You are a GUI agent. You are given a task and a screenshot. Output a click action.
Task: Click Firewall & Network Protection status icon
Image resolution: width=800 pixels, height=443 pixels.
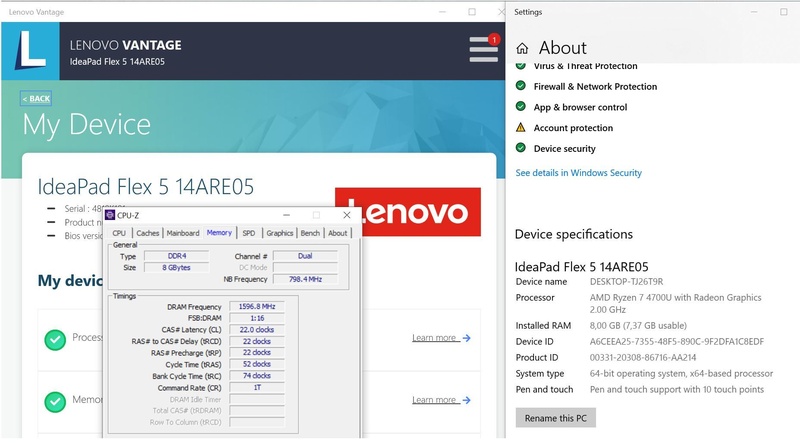[x=520, y=86]
